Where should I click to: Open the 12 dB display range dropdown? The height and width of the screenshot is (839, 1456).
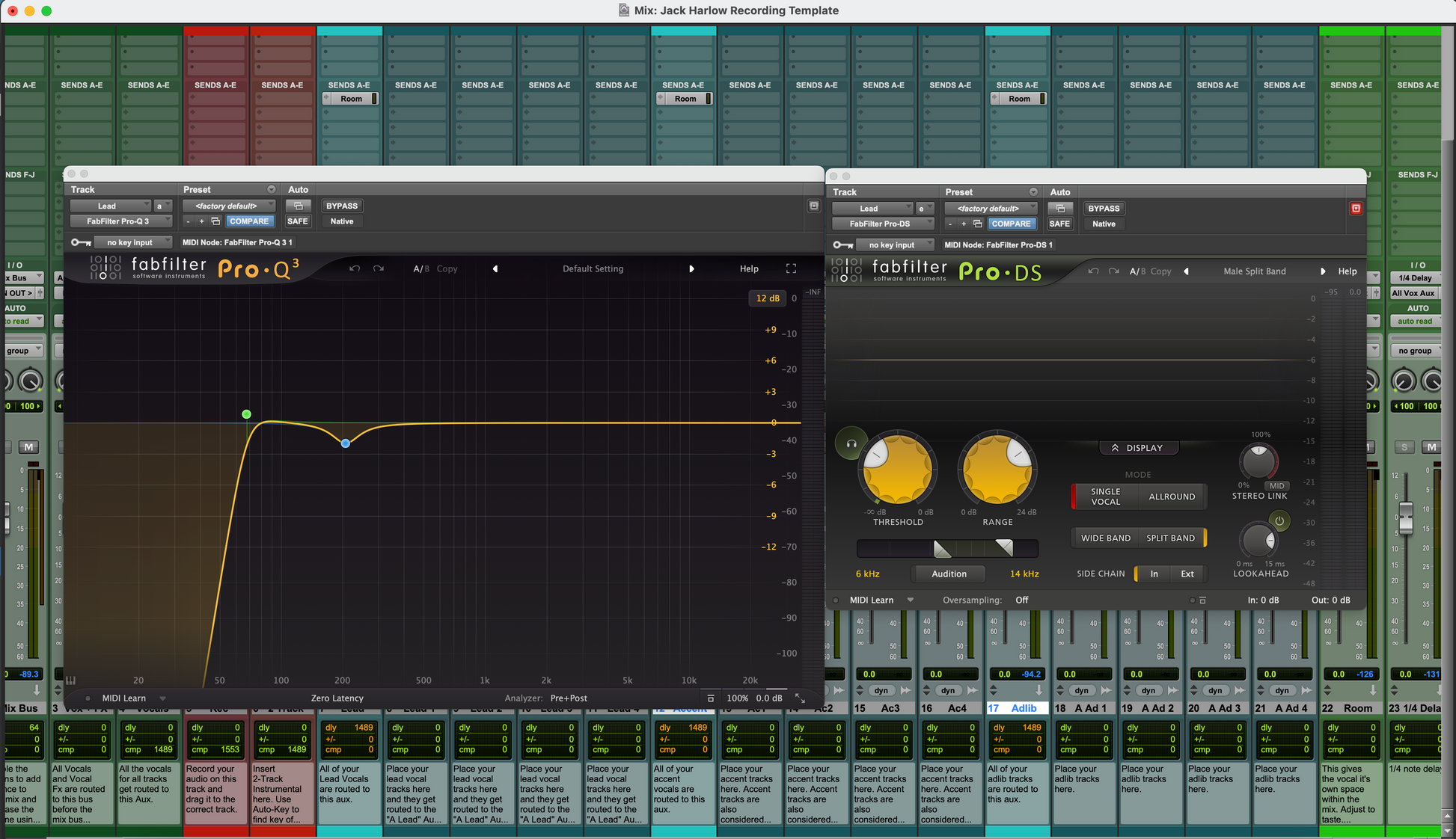pyautogui.click(x=767, y=298)
